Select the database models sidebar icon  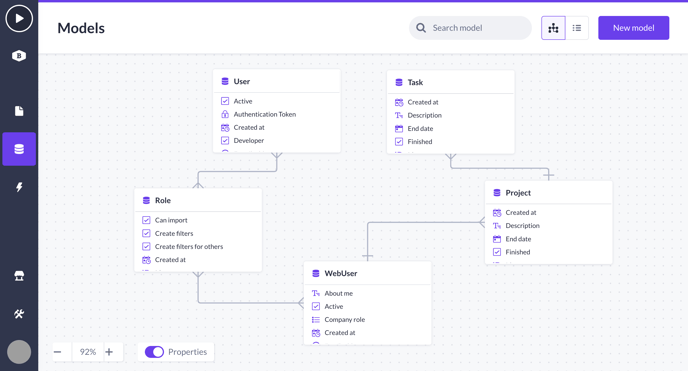coord(19,149)
